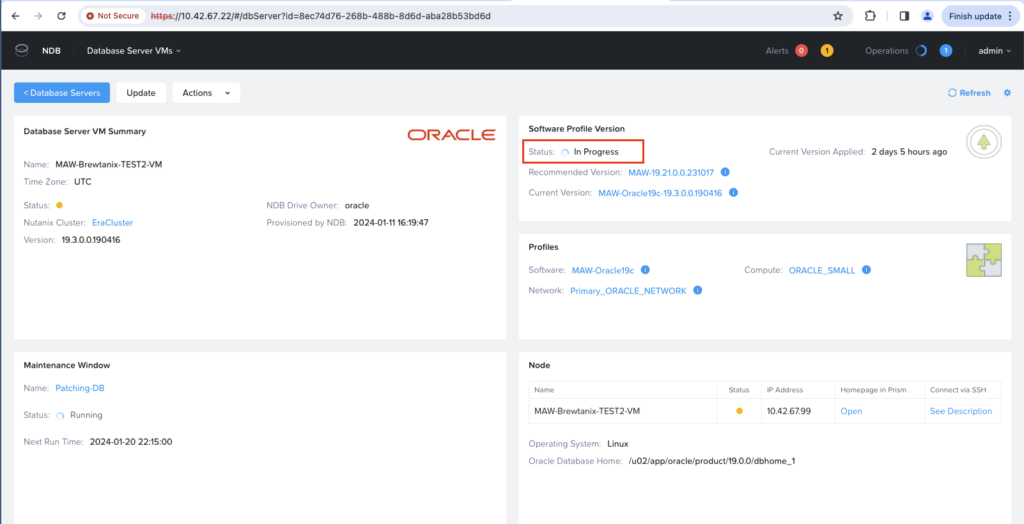Show info for the recommended version

pyautogui.click(x=725, y=172)
